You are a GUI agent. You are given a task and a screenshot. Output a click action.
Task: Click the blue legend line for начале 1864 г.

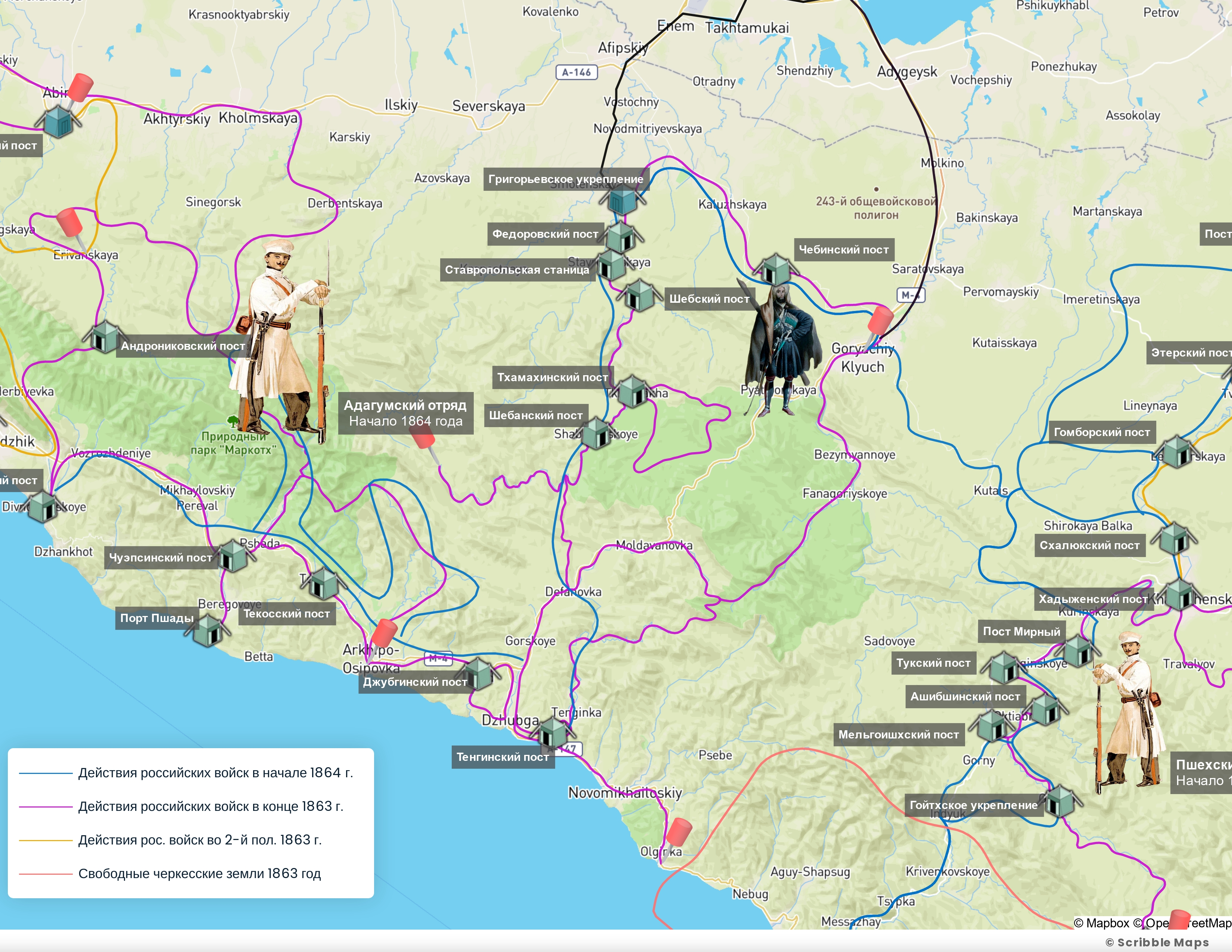[46, 773]
